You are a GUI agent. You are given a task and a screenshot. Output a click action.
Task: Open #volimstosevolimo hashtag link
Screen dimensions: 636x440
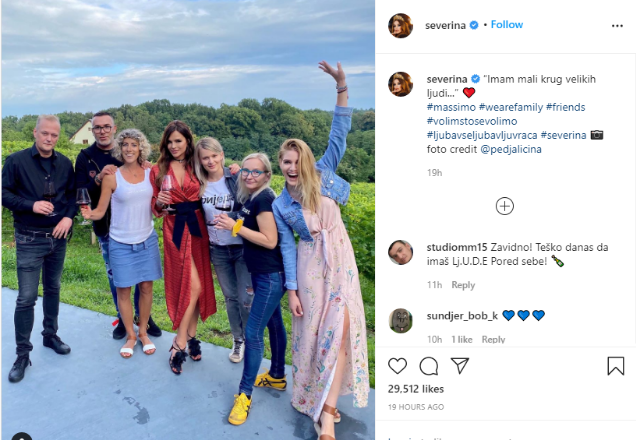pos(472,121)
